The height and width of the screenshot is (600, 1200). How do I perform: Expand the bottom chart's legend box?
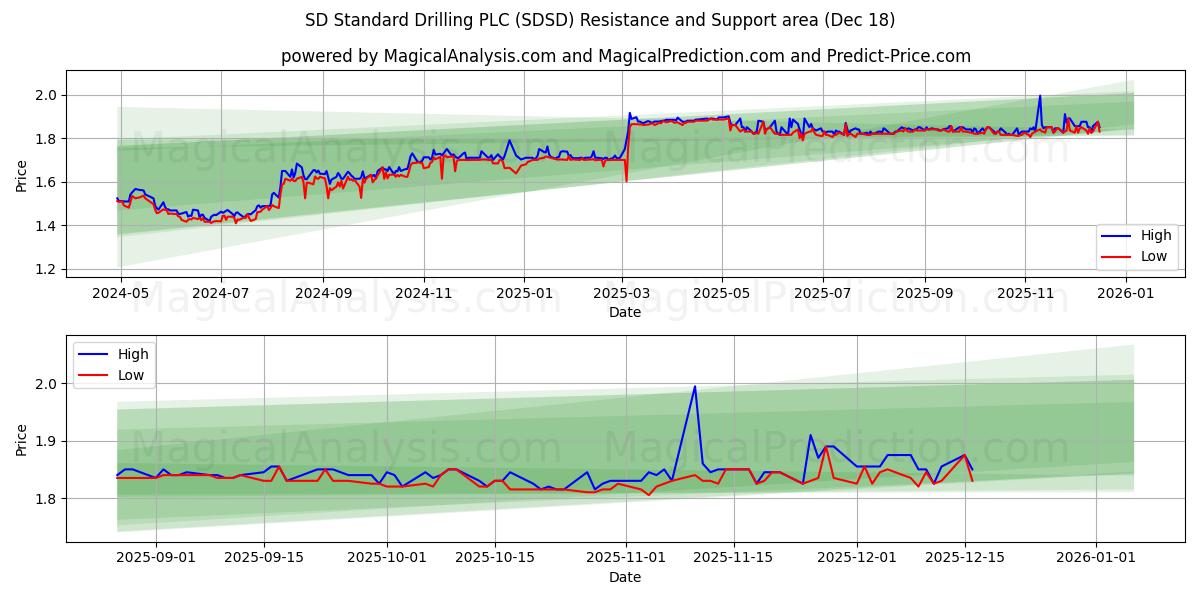click(x=115, y=365)
